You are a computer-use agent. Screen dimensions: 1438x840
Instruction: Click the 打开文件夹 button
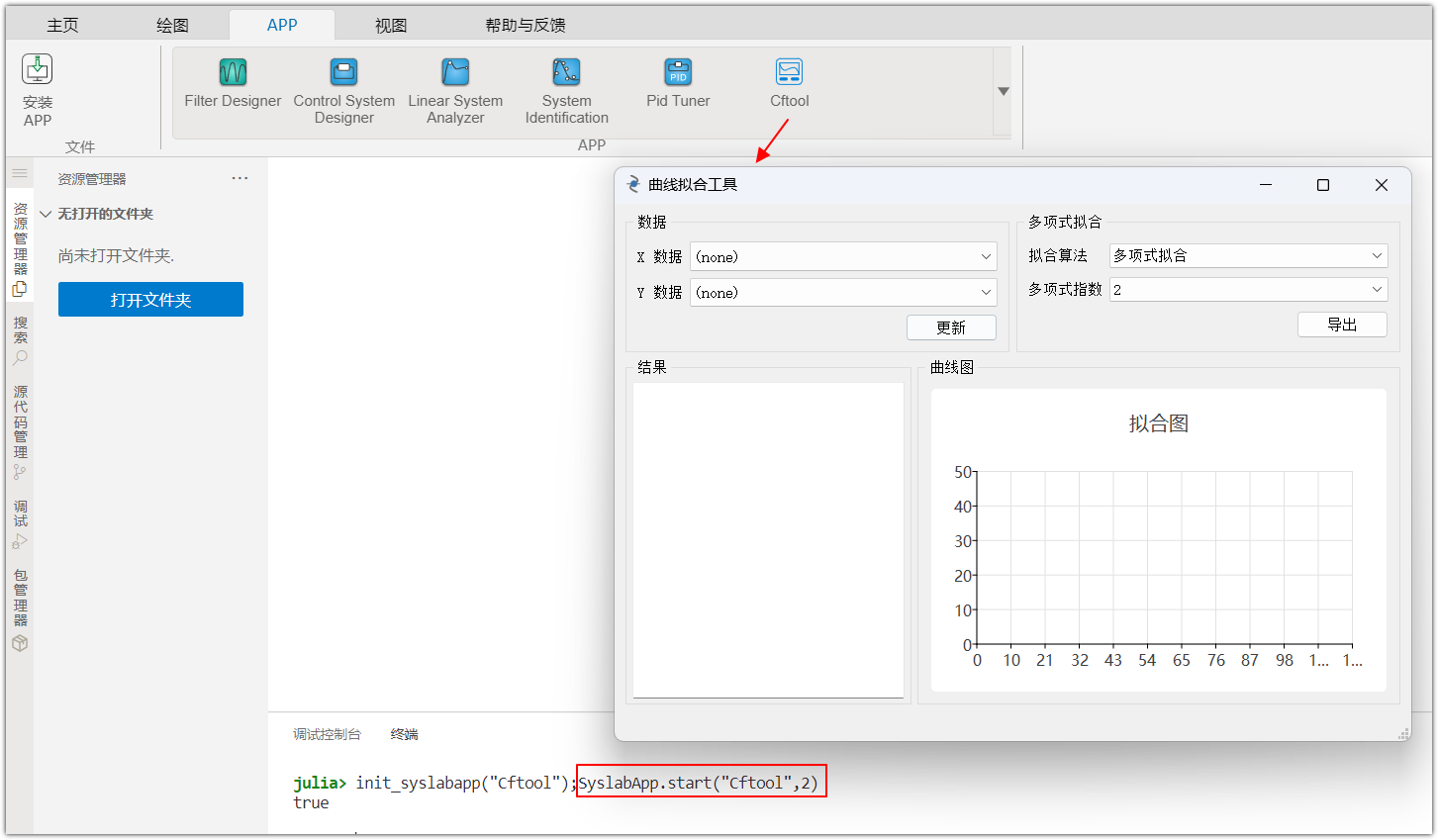pyautogui.click(x=150, y=299)
